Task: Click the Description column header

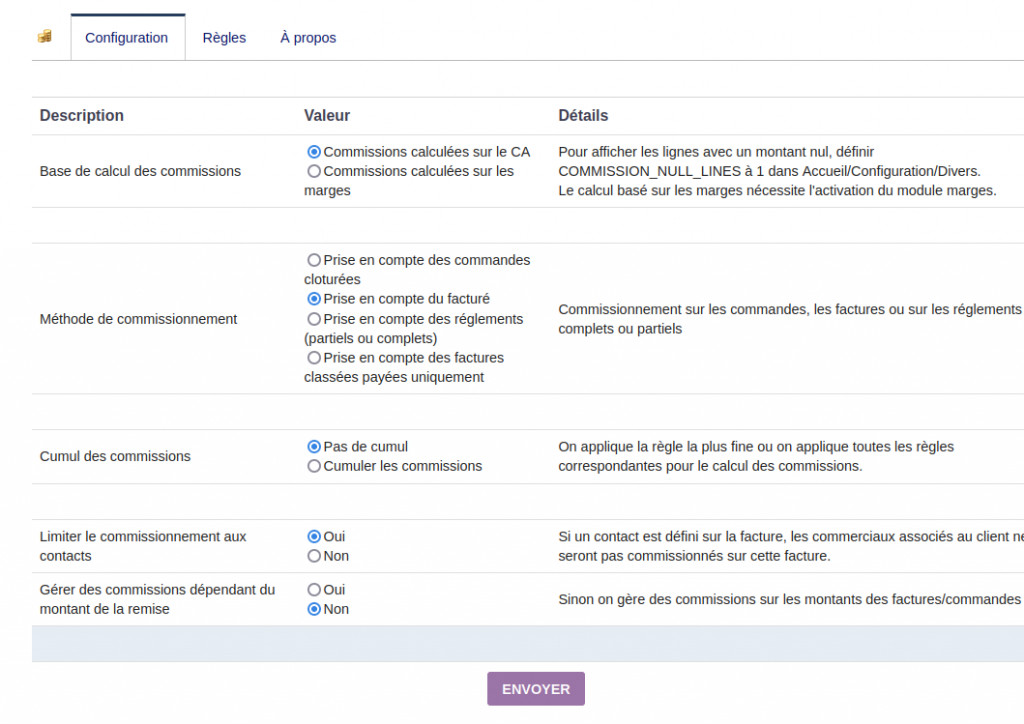Action: click(x=82, y=116)
